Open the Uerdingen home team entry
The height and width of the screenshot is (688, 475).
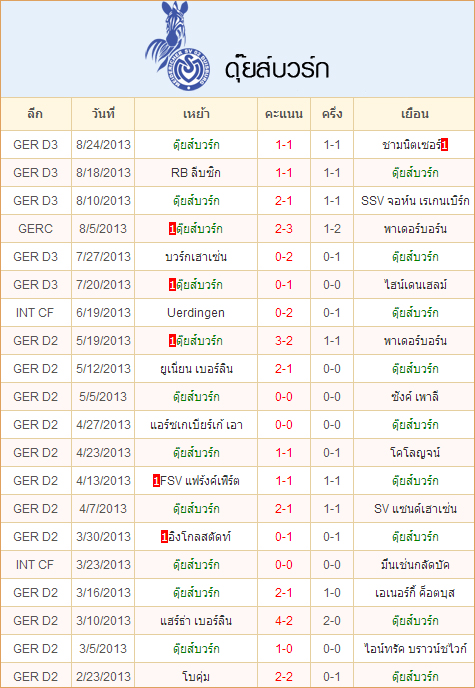point(196,313)
